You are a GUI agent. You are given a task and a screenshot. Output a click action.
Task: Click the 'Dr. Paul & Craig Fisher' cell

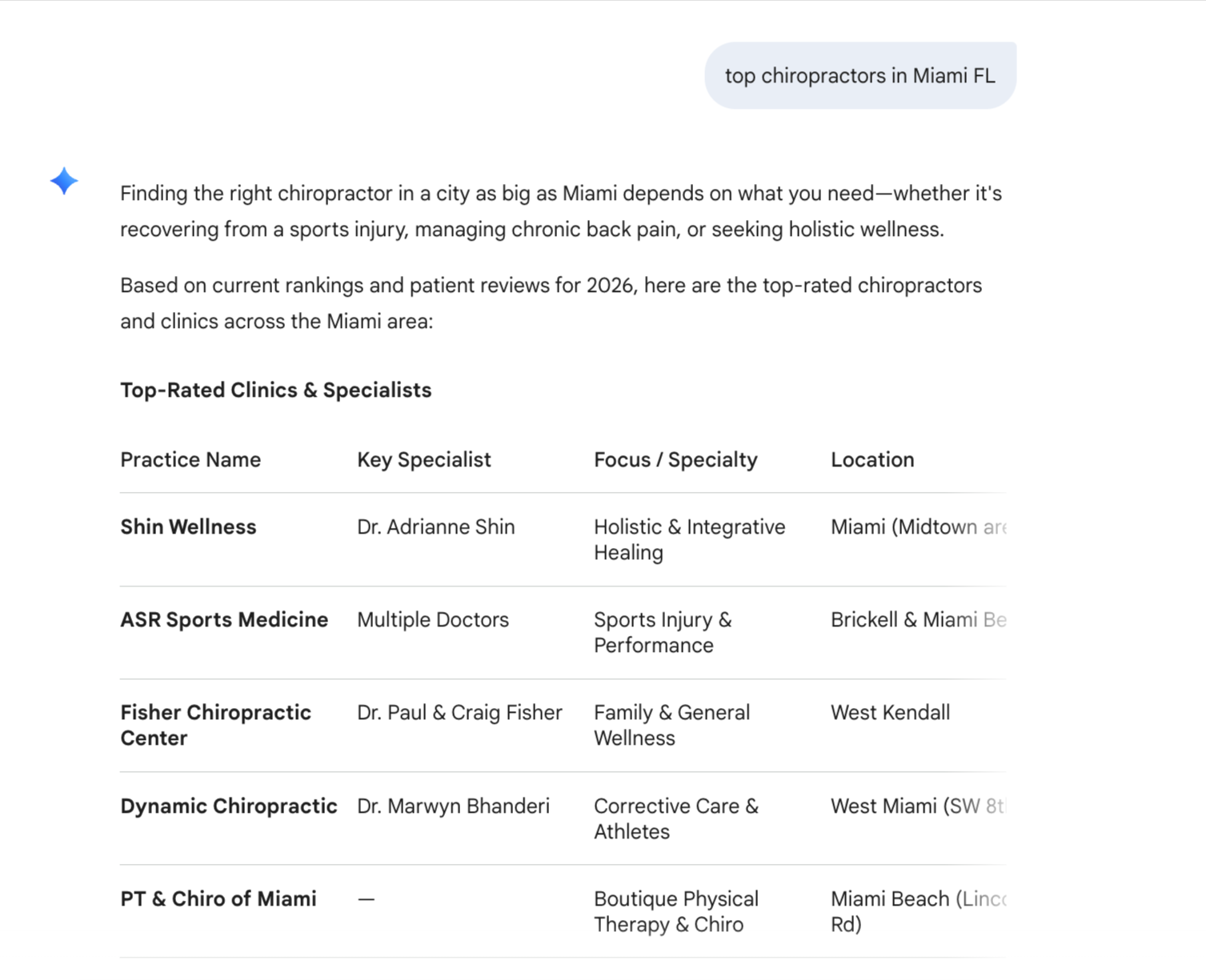click(459, 713)
